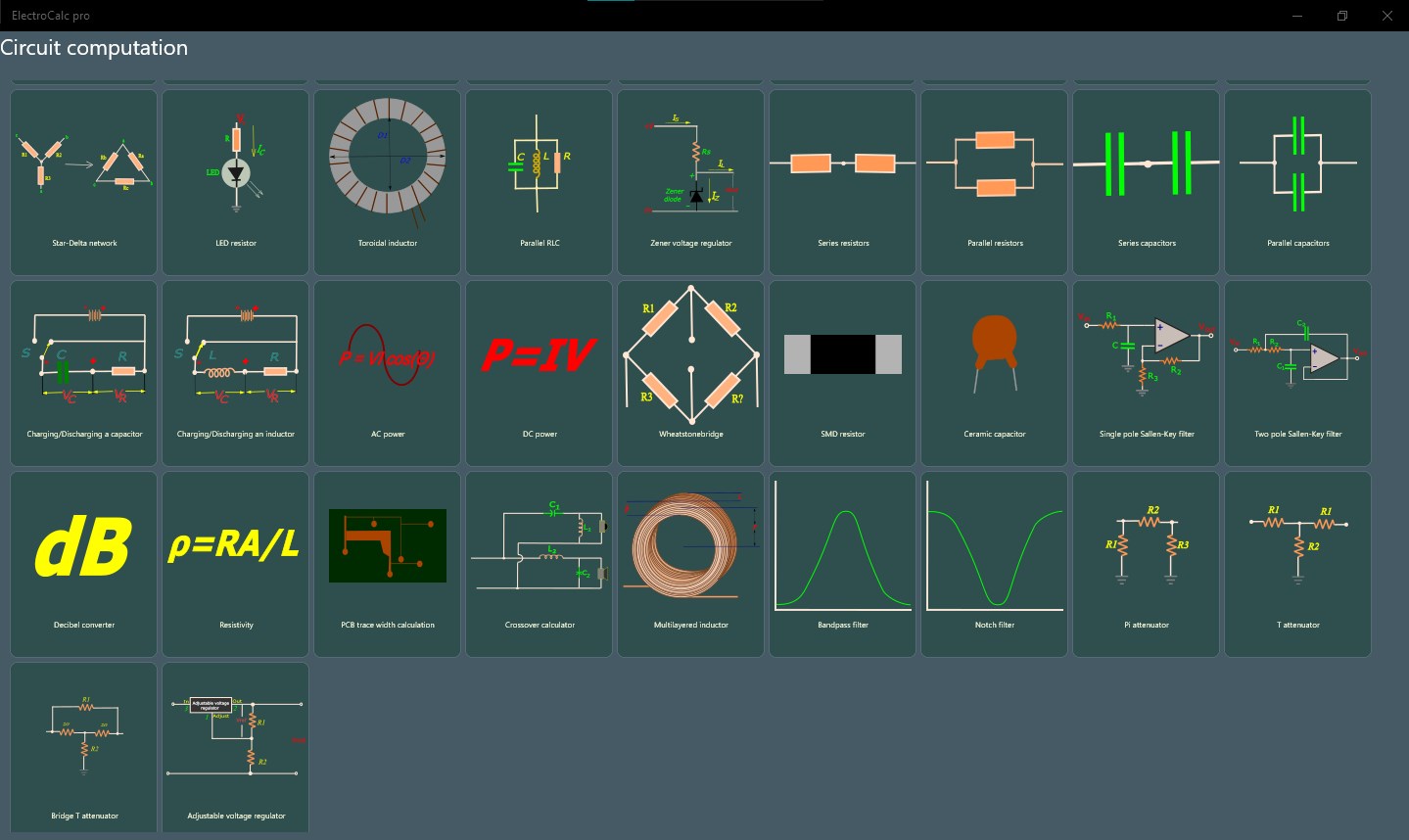Select the AC power calculator

[x=387, y=372]
